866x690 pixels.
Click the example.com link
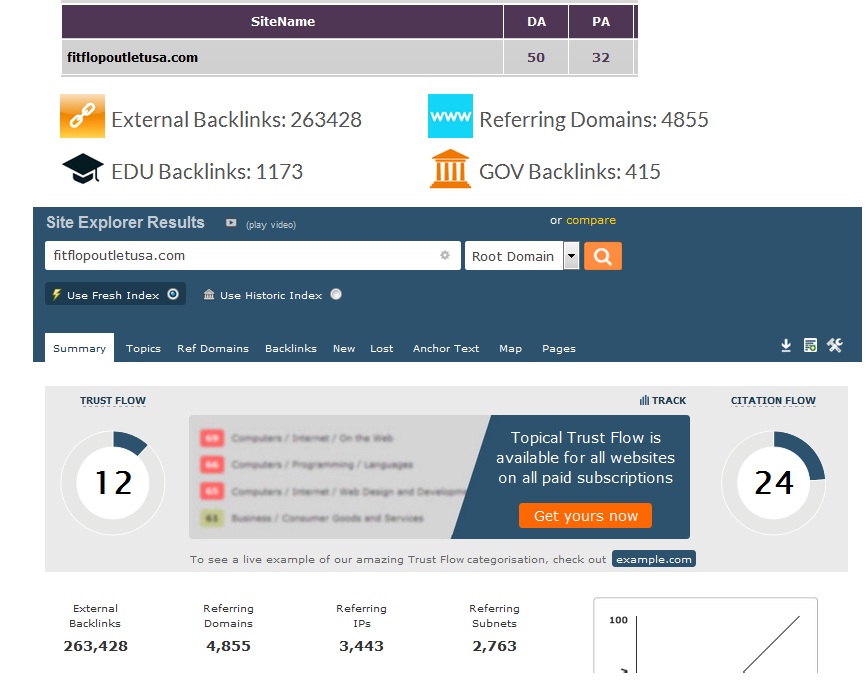(x=654, y=559)
